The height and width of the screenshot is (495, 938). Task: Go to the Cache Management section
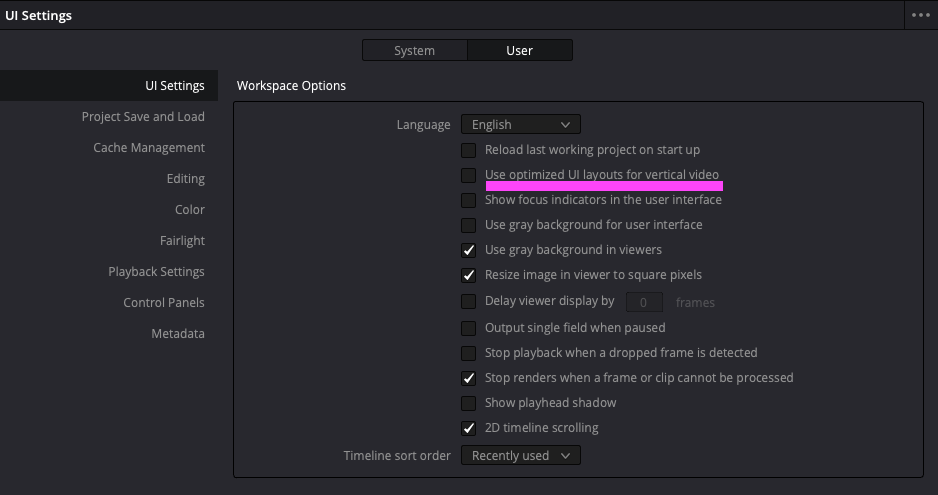pyautogui.click(x=149, y=148)
